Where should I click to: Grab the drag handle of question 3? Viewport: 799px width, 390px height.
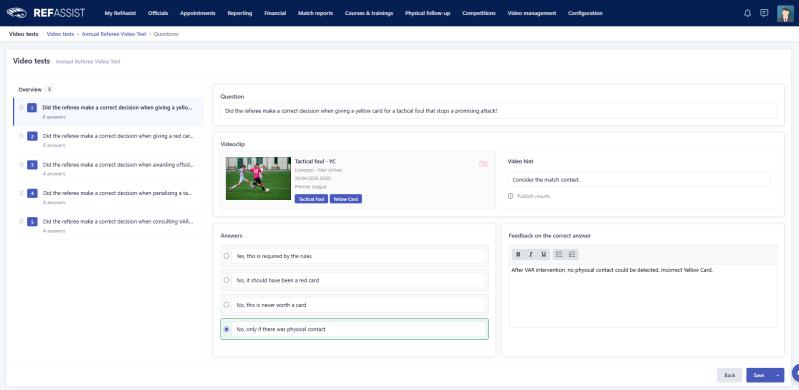tap(21, 165)
